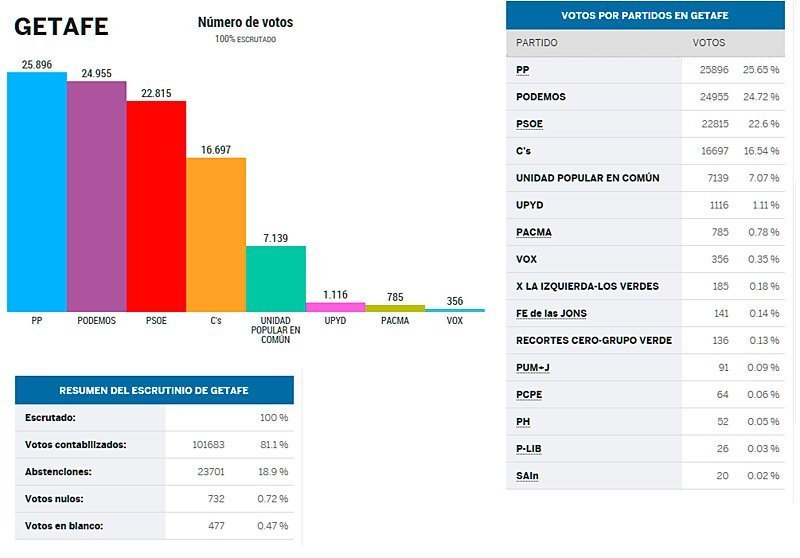Click the 0.72 % null votes value

[272, 498]
